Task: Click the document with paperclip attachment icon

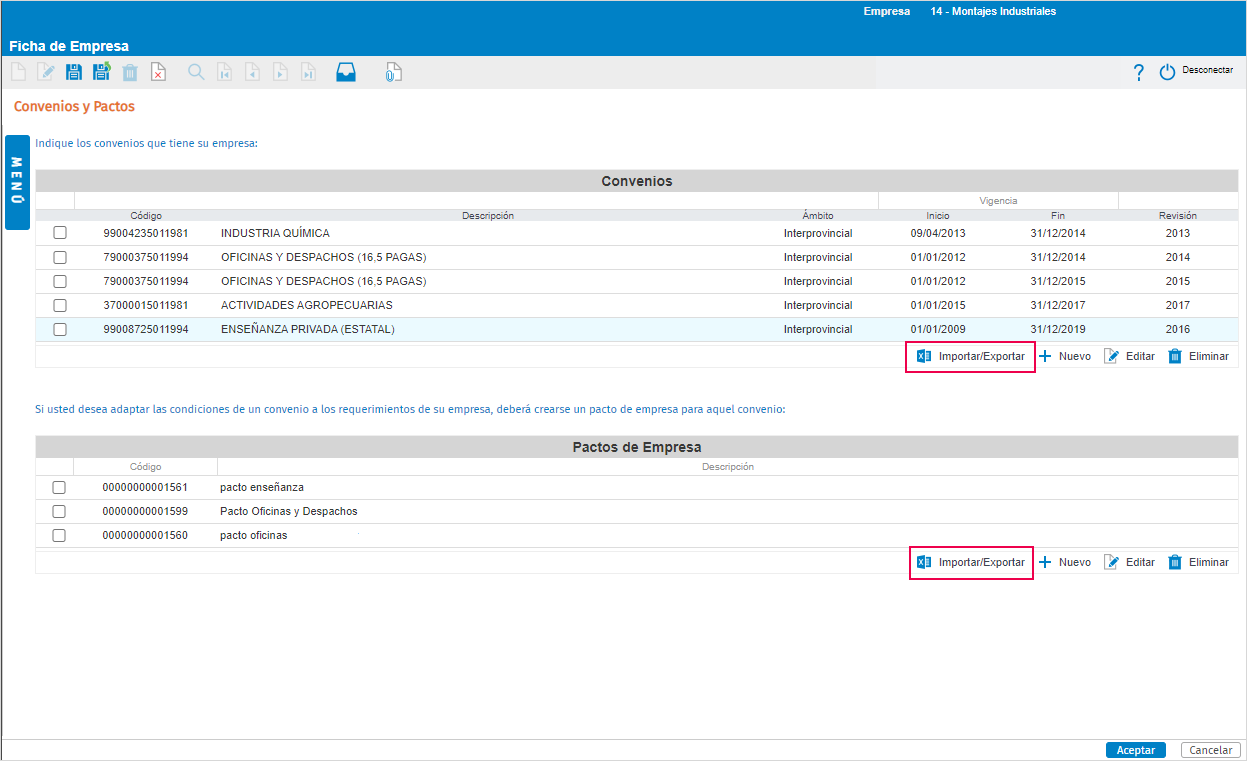Action: [394, 72]
